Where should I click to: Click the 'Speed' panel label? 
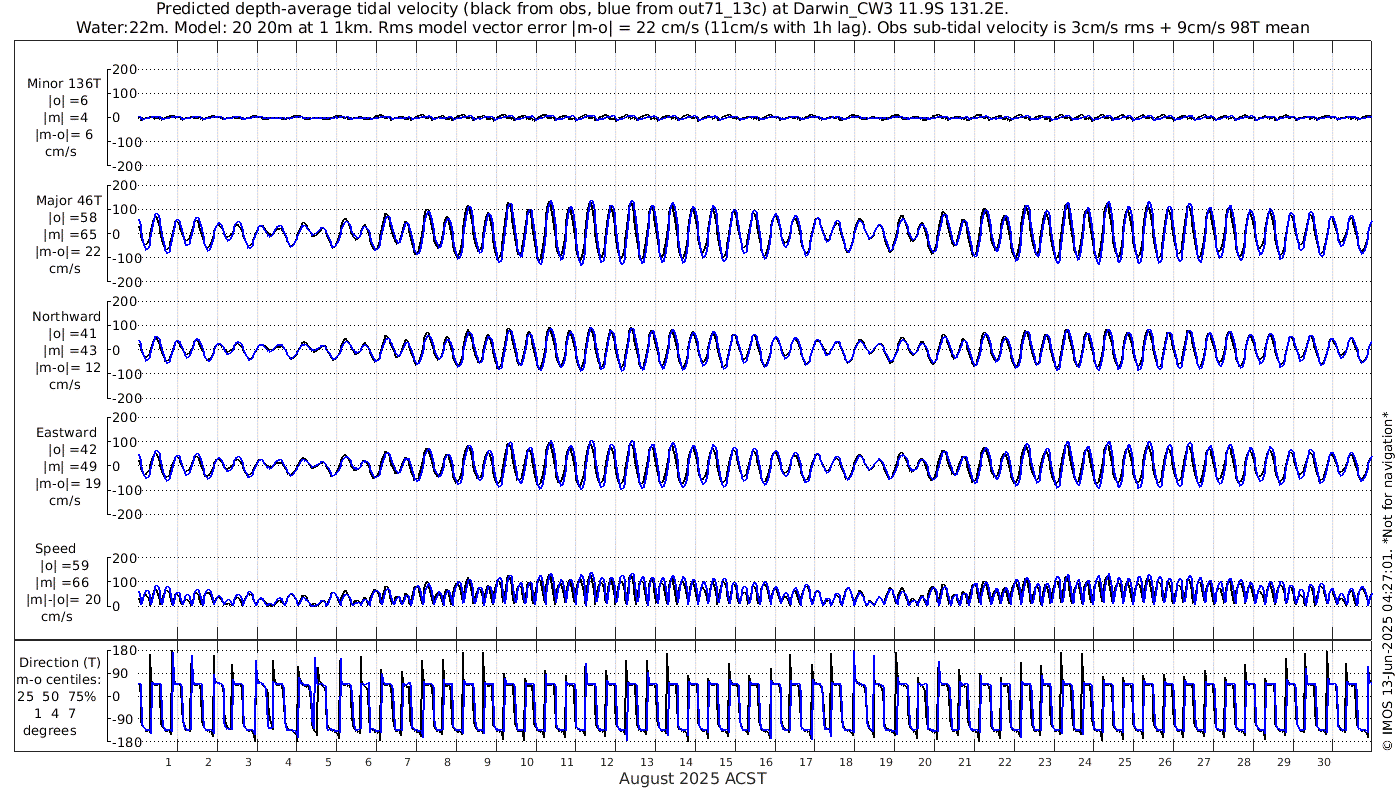click(55, 549)
